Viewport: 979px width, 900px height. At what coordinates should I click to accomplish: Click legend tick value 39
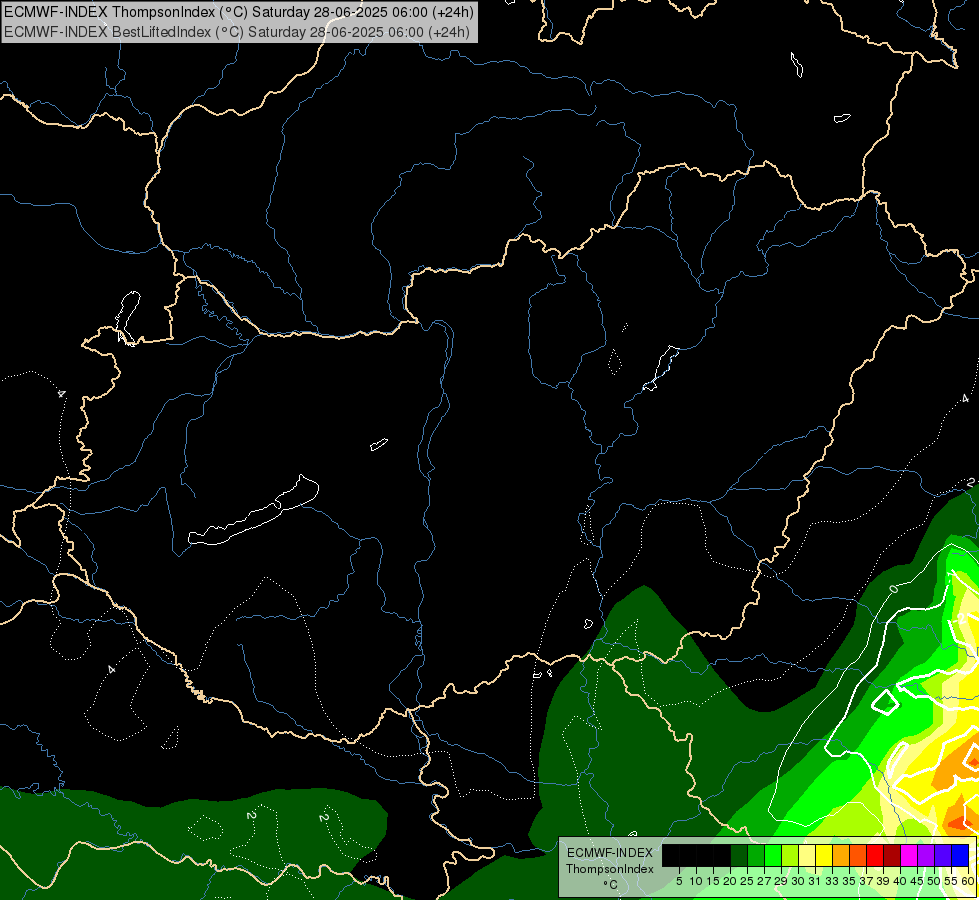883,881
